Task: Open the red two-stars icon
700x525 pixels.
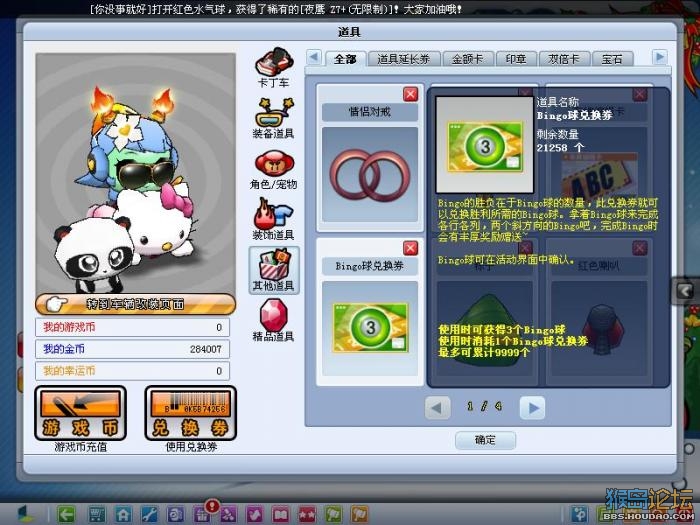Action: (307, 514)
